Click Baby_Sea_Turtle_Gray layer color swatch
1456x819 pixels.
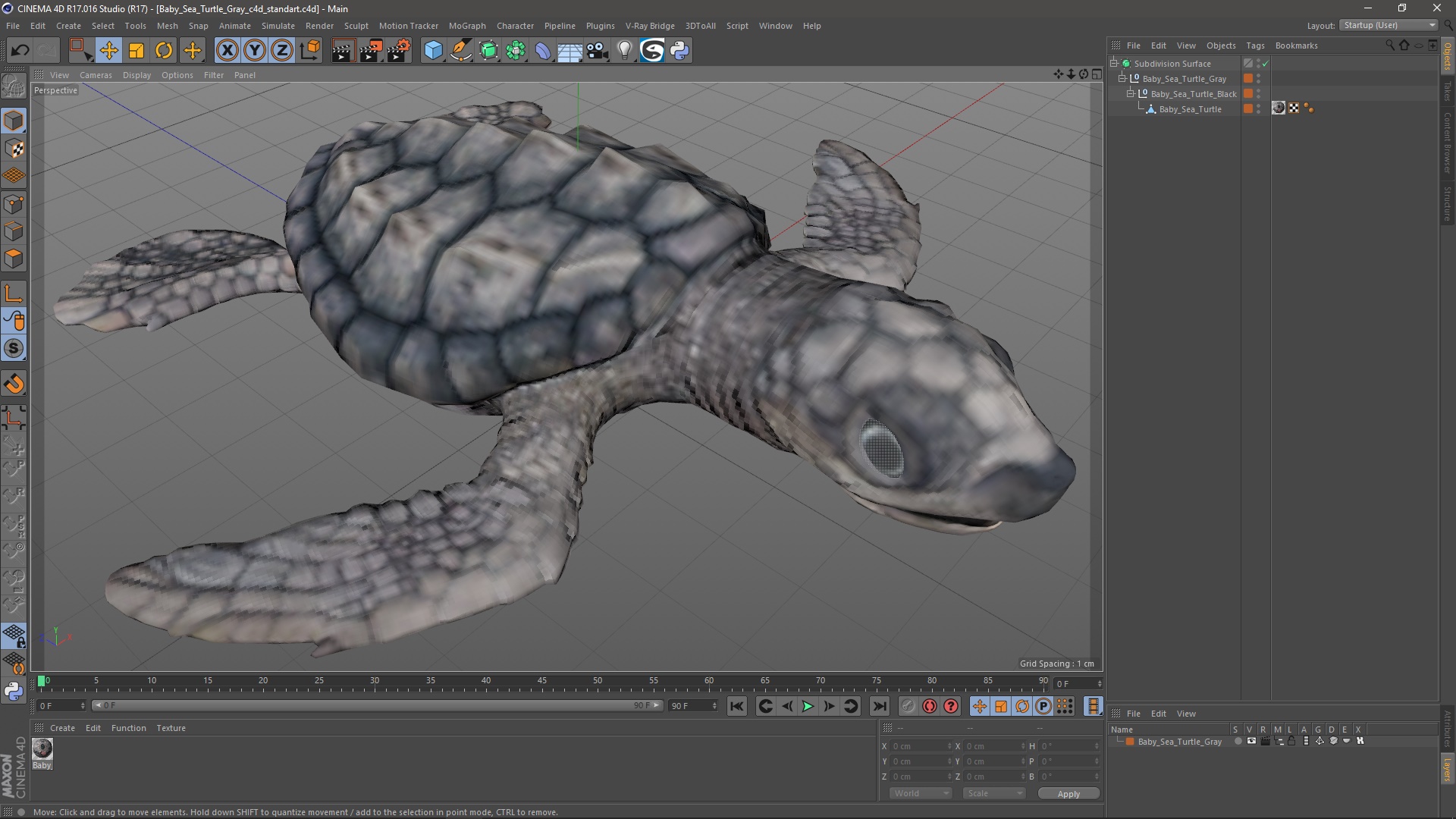(1130, 742)
